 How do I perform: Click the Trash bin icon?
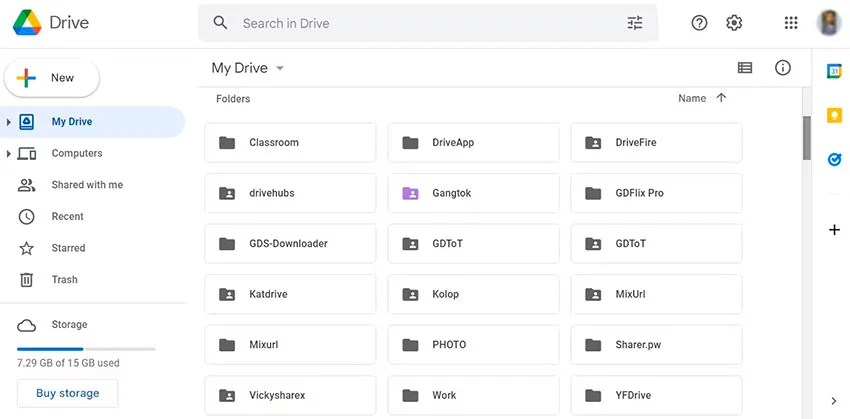click(x=27, y=280)
